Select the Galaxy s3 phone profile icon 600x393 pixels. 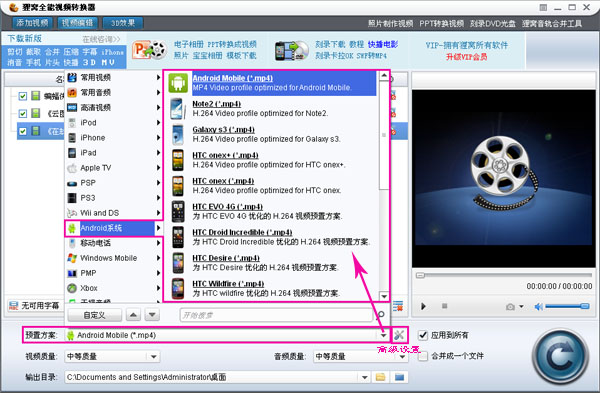178,134
